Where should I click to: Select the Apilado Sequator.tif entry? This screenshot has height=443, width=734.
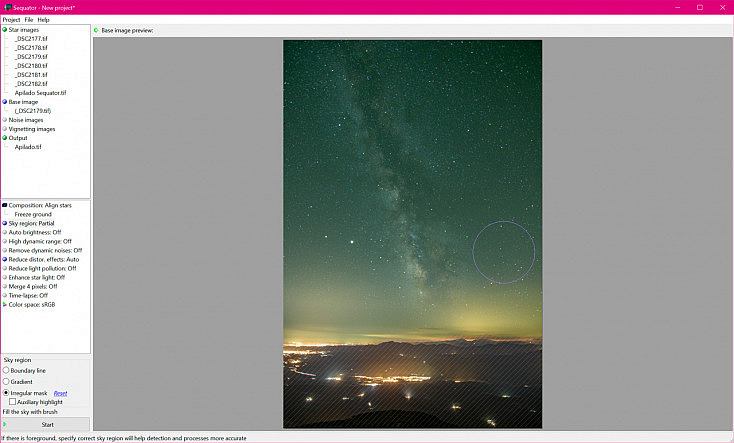40,93
